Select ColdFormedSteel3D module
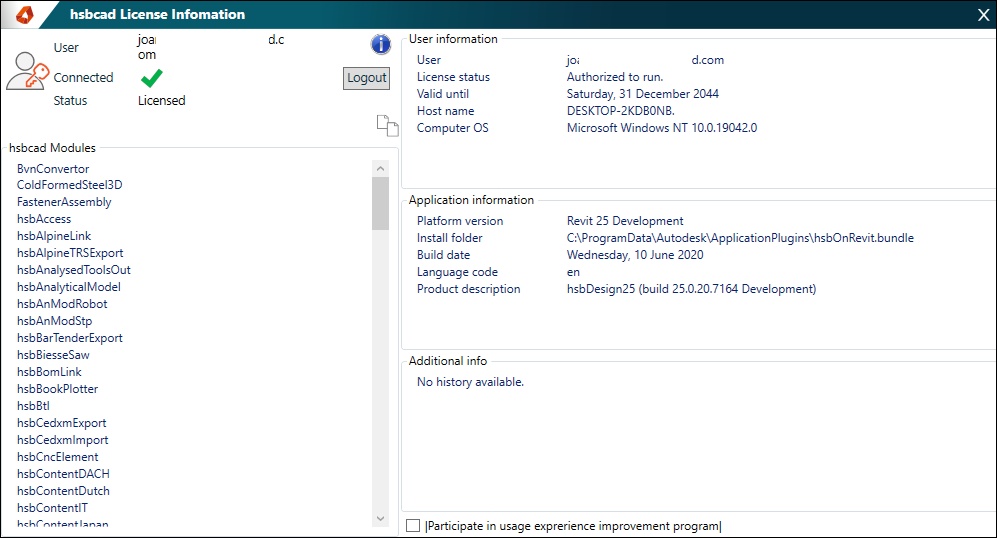 [69, 185]
